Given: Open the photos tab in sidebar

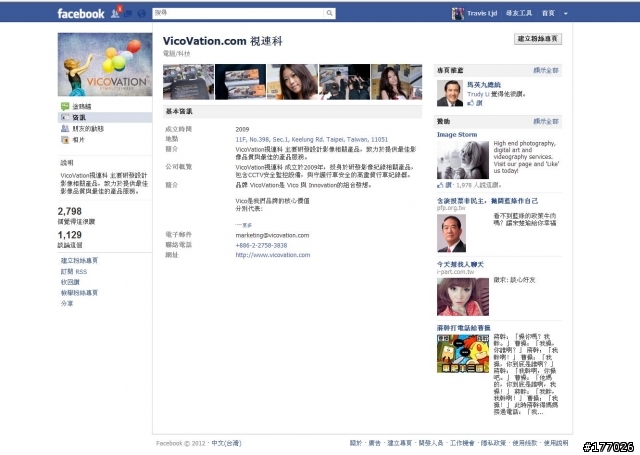Looking at the screenshot, I should click(78, 140).
